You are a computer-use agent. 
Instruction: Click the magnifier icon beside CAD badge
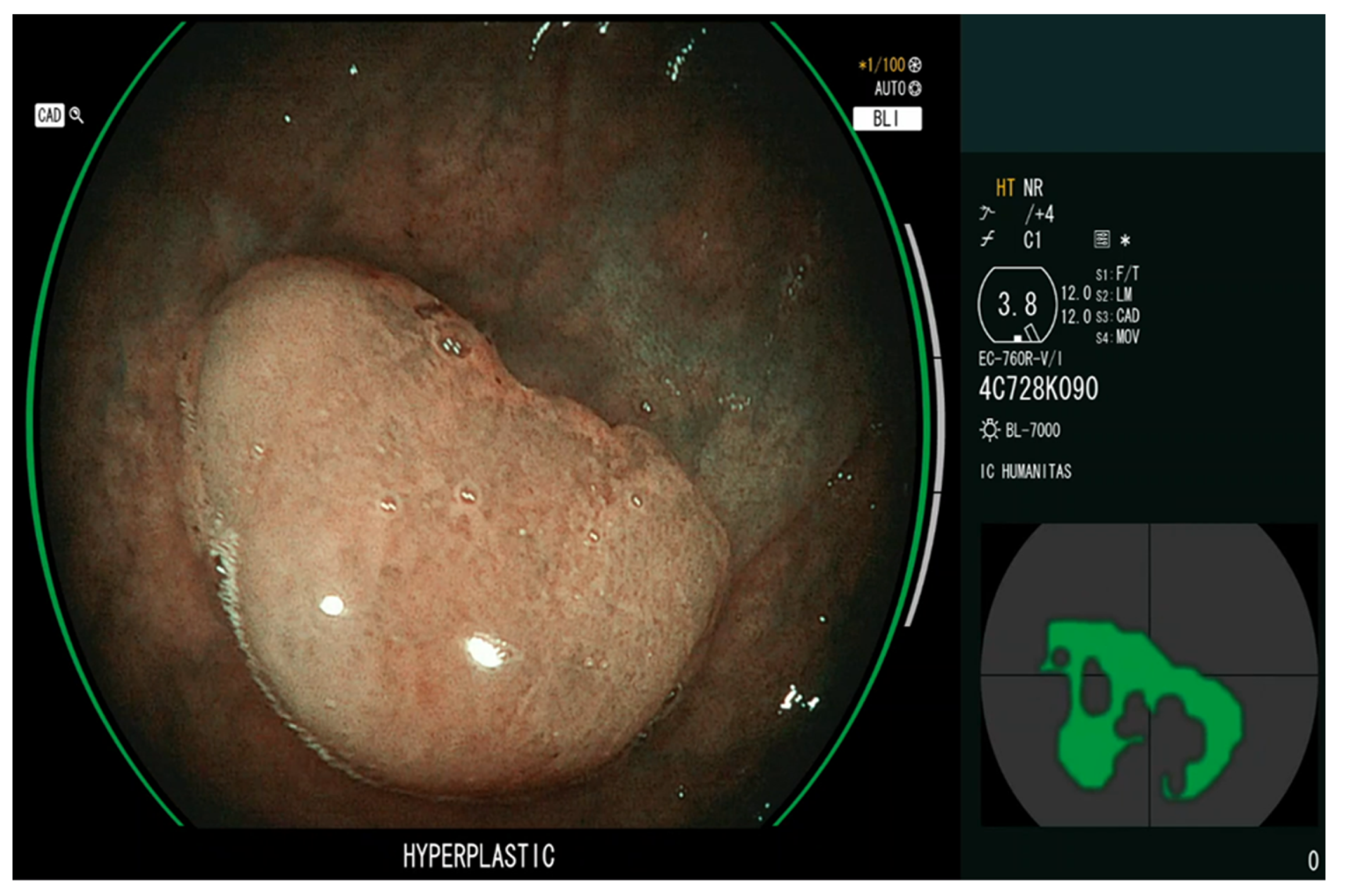tap(76, 115)
